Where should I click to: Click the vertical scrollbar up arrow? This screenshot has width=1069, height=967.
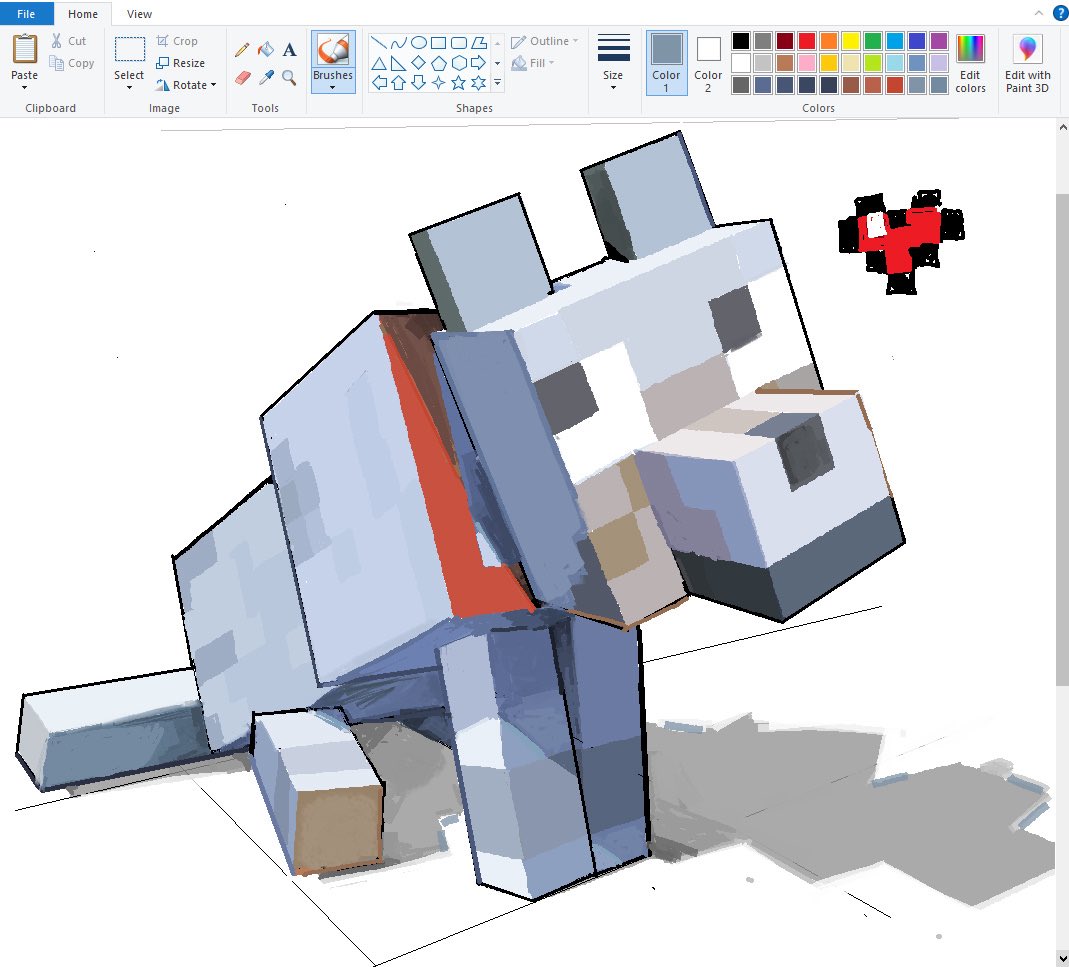(x=1062, y=127)
